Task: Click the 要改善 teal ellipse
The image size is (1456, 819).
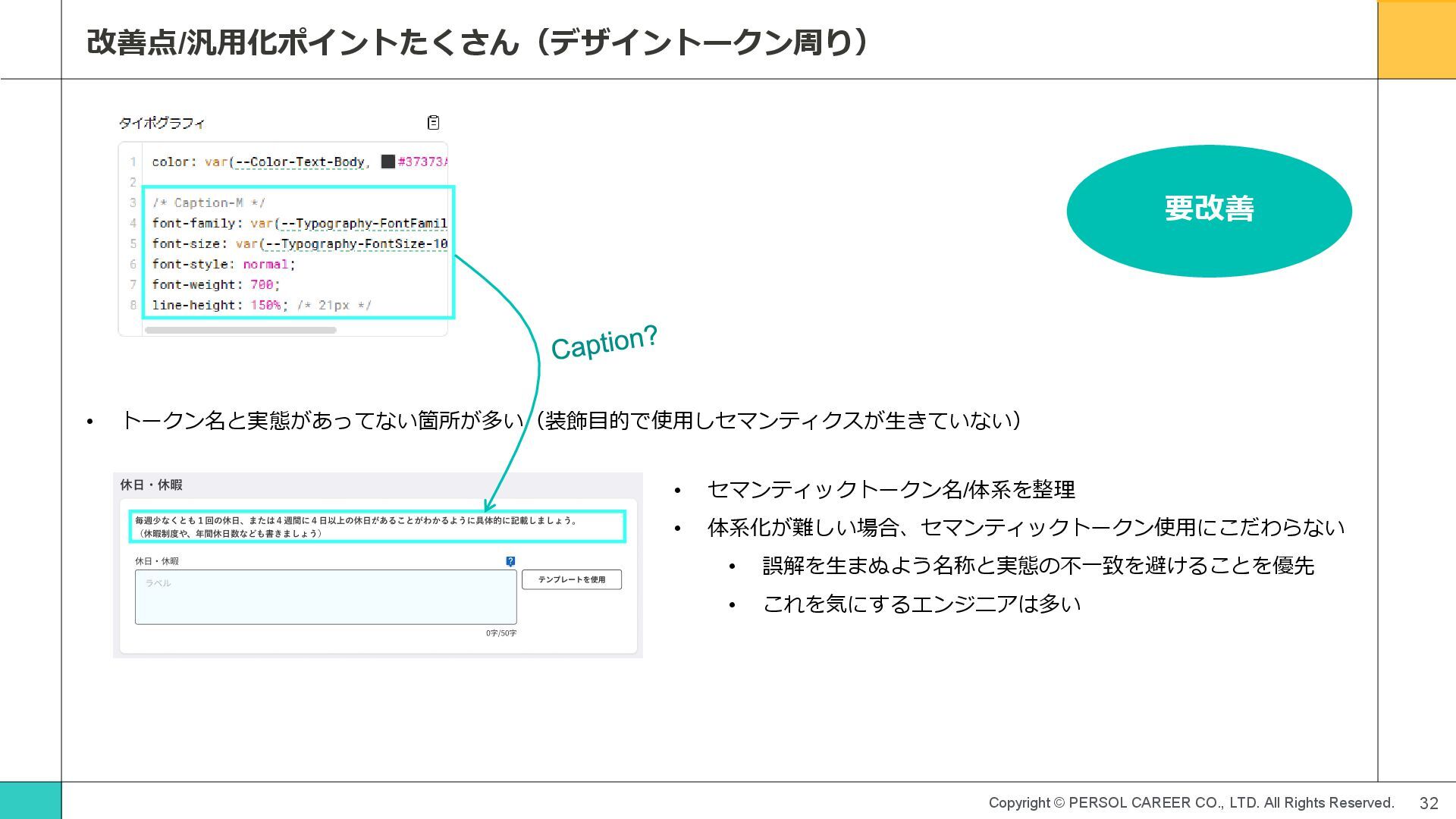Action: coord(1209,210)
